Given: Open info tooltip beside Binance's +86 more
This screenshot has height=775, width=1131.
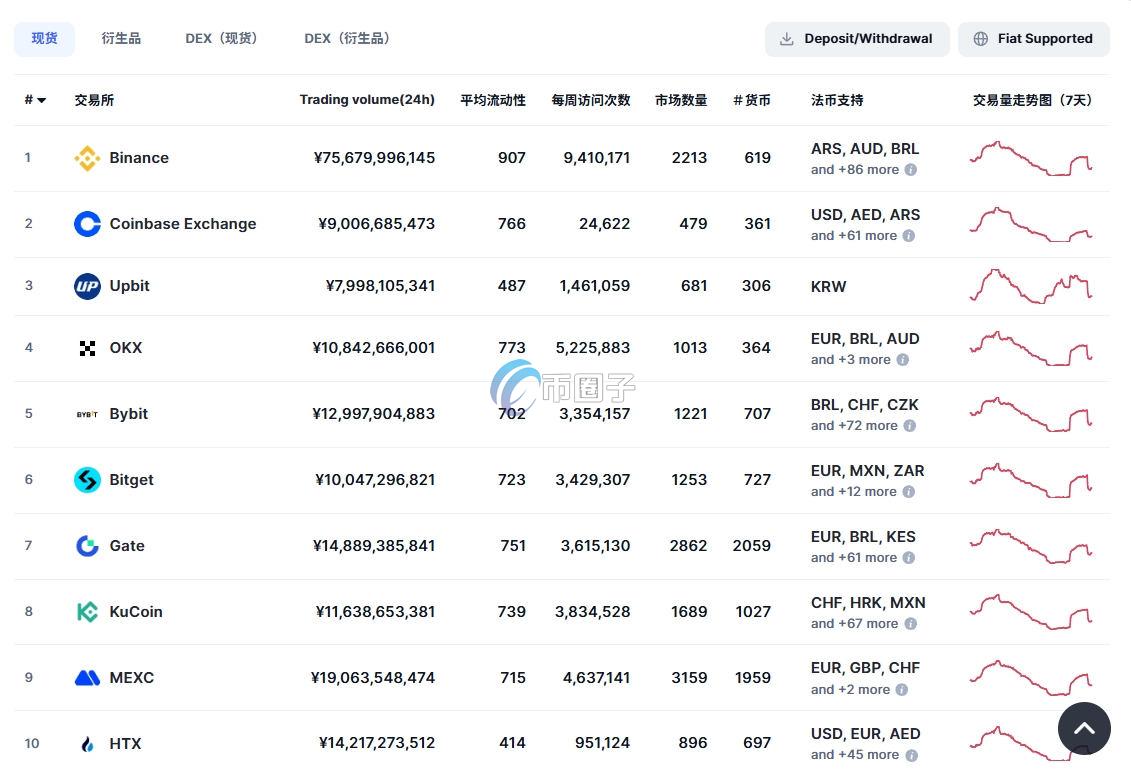Looking at the screenshot, I should coord(910,170).
